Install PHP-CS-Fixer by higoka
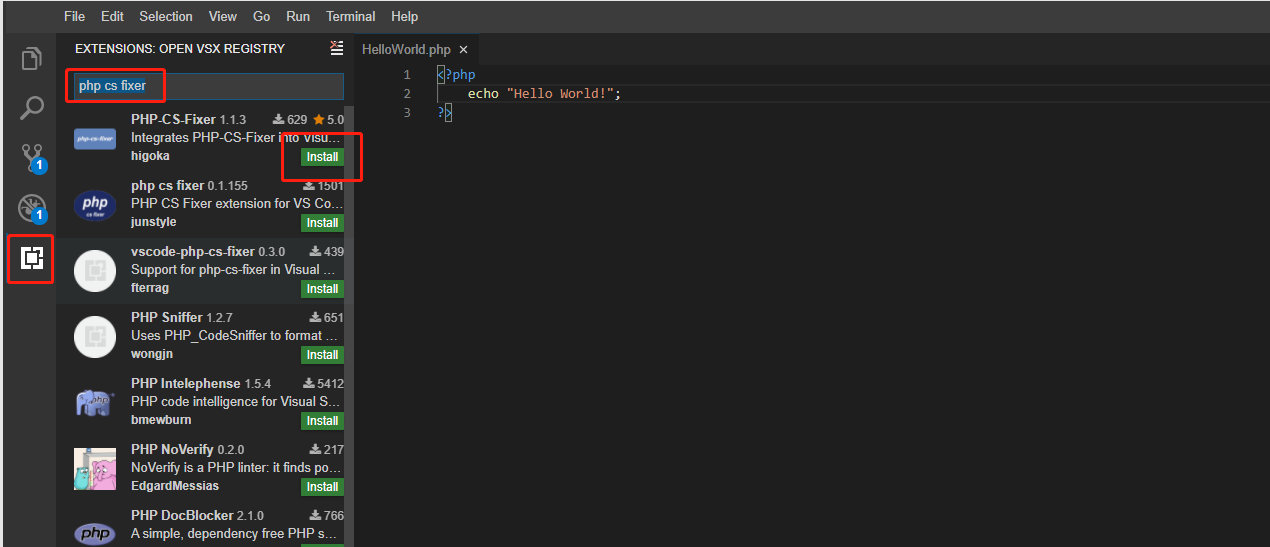The height and width of the screenshot is (547, 1270). pos(322,157)
